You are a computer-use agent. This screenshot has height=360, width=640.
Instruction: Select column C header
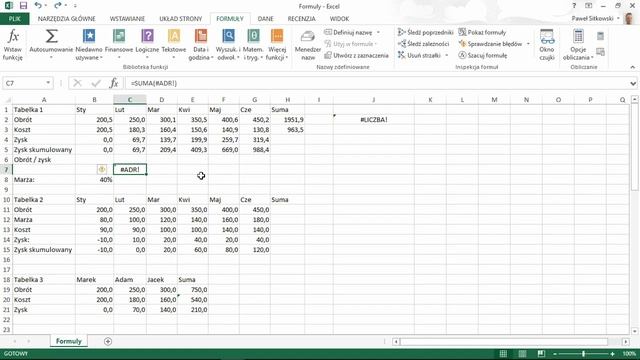tap(130, 100)
